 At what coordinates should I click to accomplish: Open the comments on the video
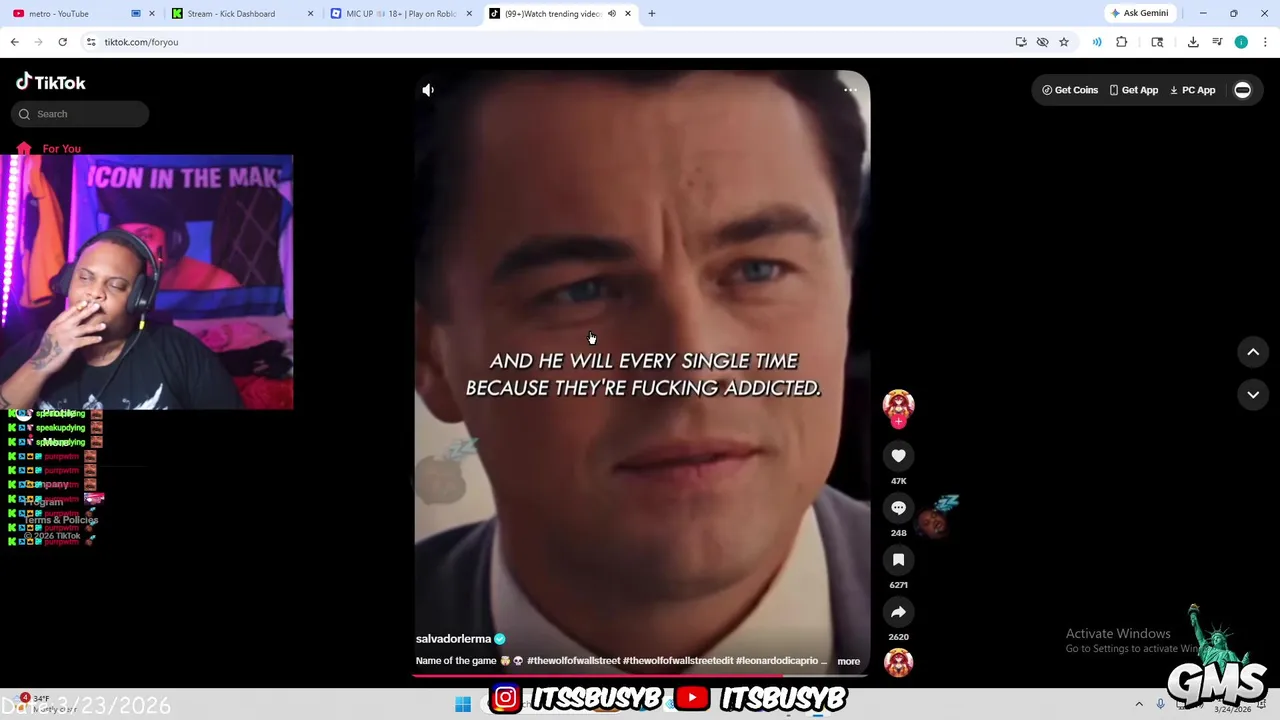point(898,508)
